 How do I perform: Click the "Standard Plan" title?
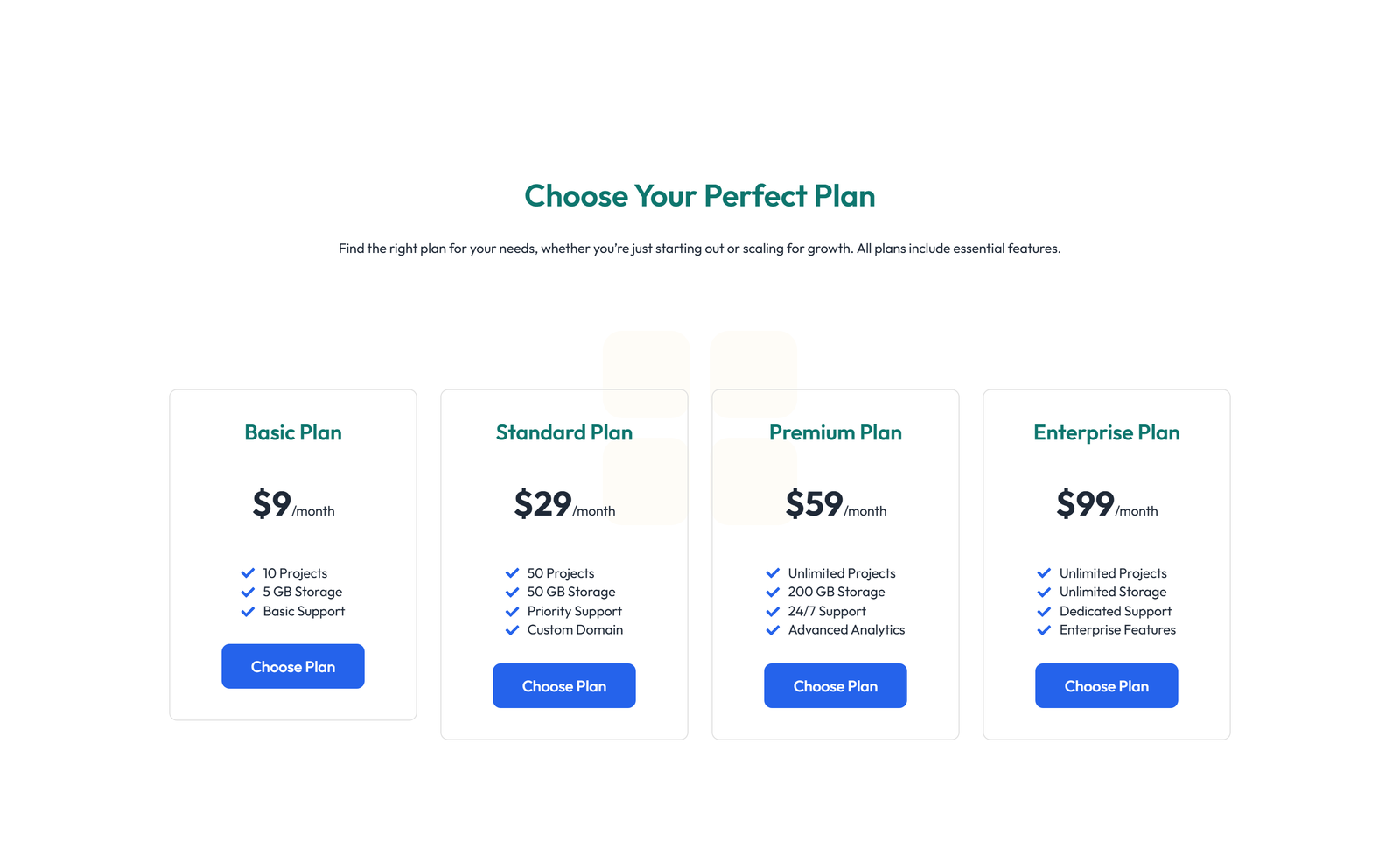563,432
